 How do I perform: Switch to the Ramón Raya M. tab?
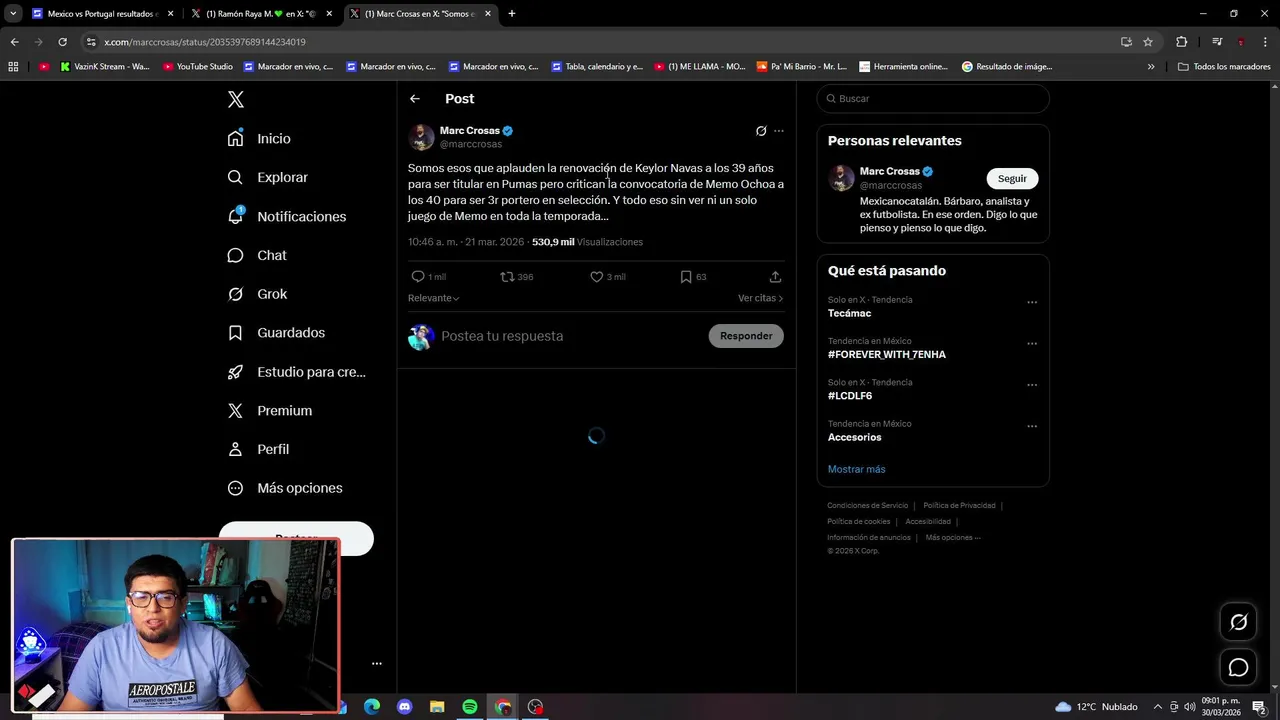[x=262, y=14]
